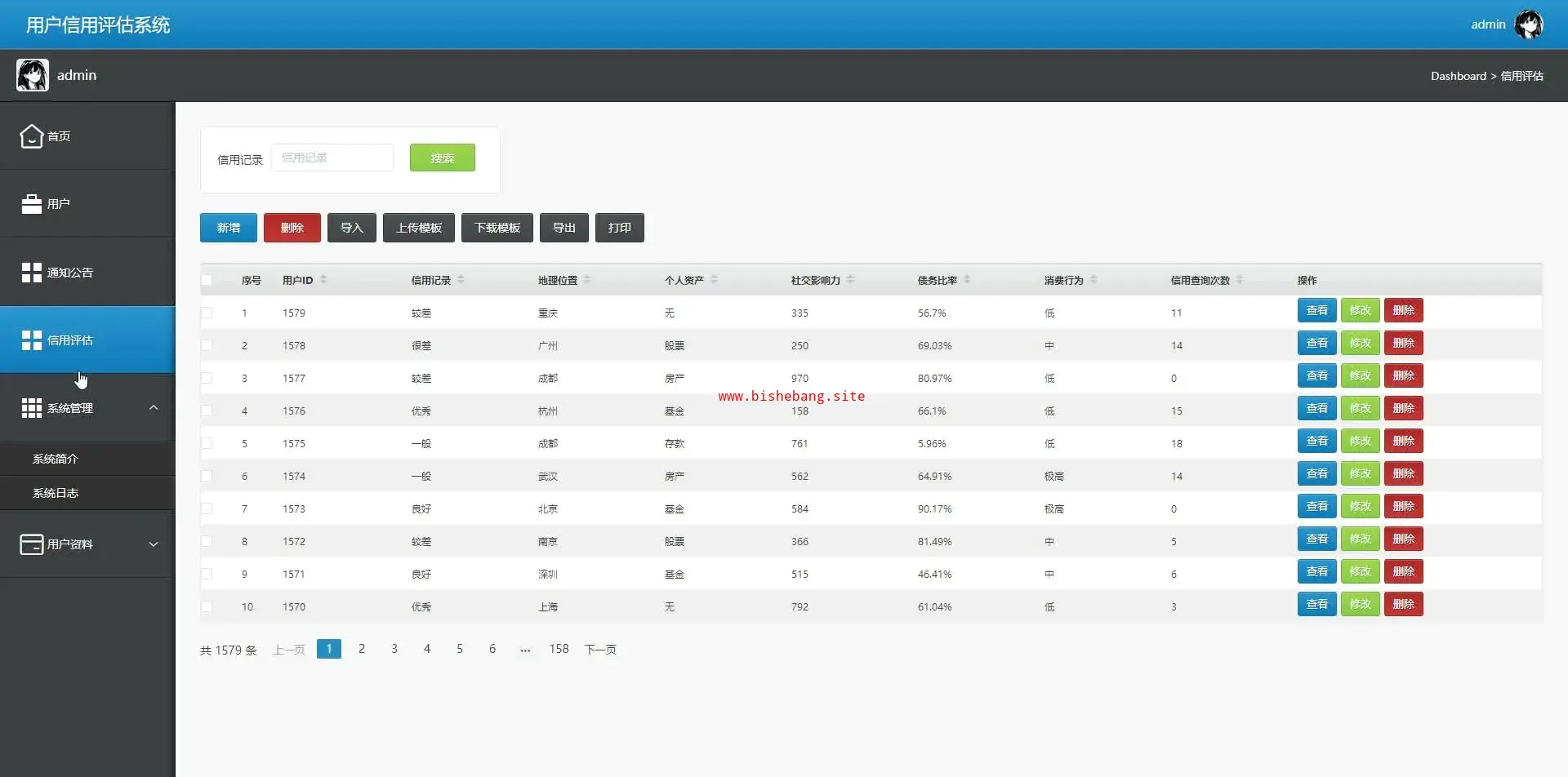Click the 导入 button
The width and height of the screenshot is (1568, 777).
point(352,228)
